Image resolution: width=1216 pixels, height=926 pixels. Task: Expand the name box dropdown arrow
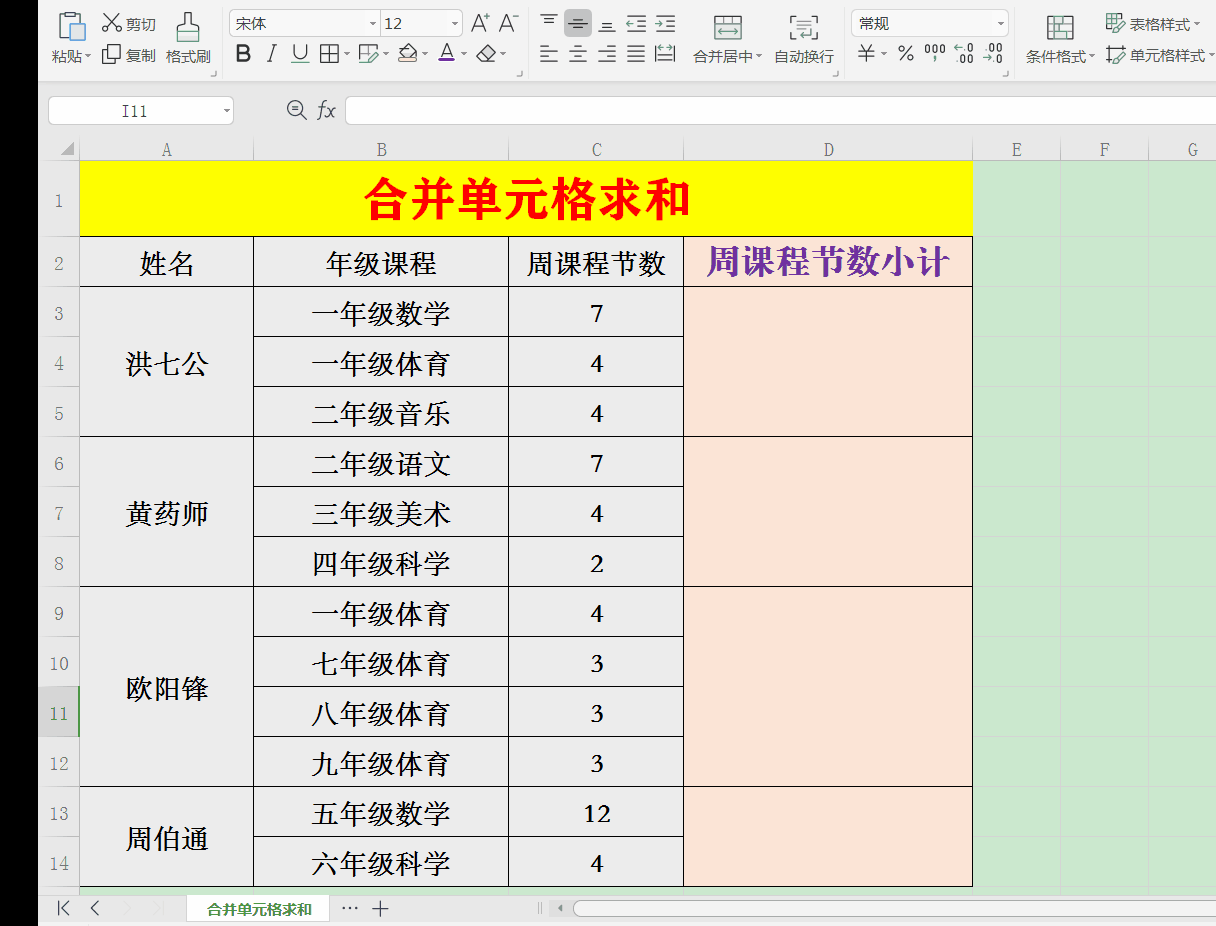pyautogui.click(x=226, y=111)
